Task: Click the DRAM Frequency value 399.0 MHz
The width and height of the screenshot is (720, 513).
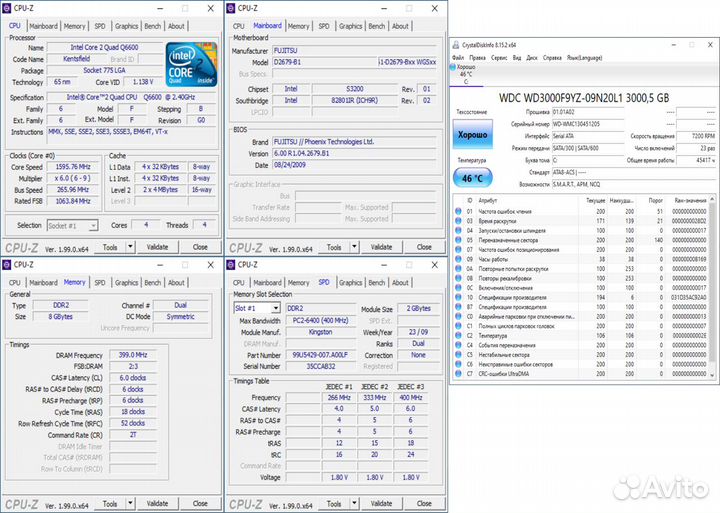Action: tap(133, 355)
